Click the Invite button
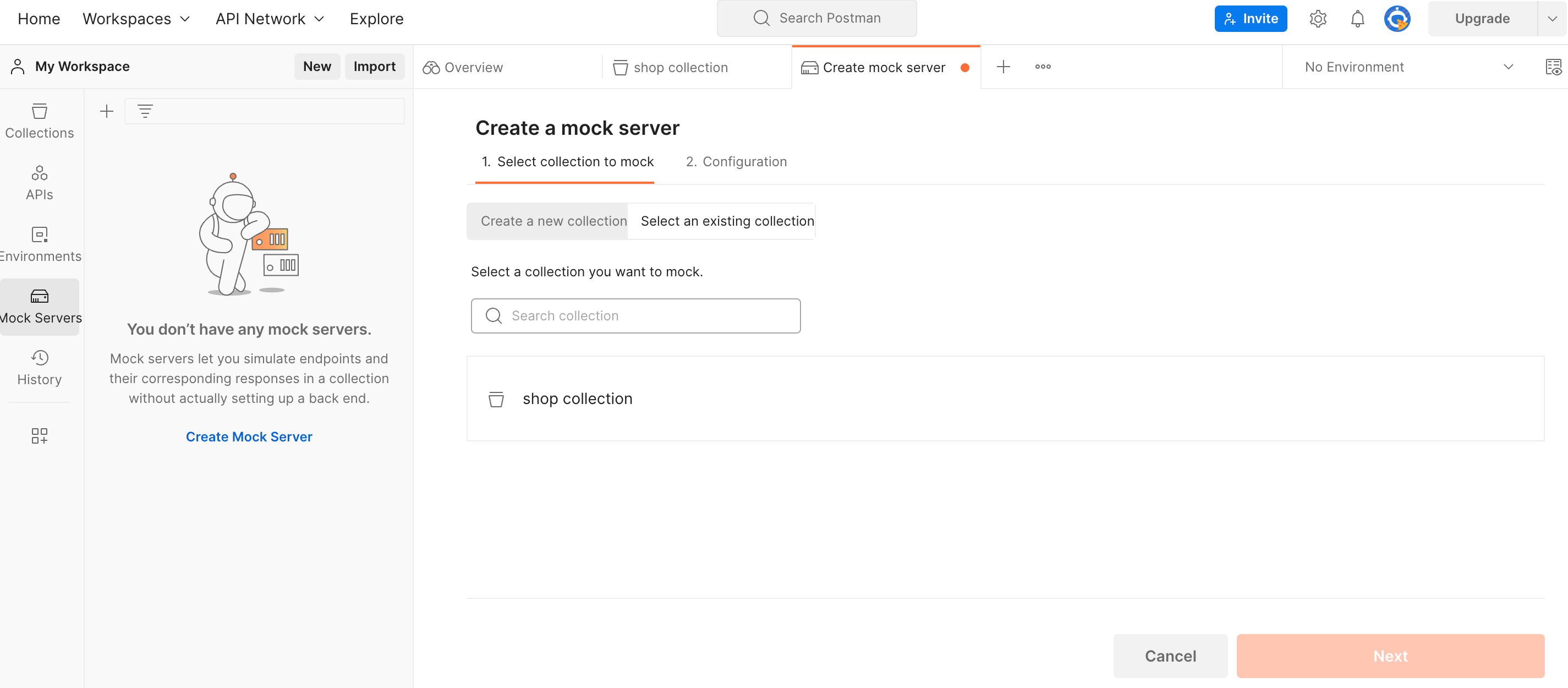The height and width of the screenshot is (688, 1568). click(x=1250, y=18)
